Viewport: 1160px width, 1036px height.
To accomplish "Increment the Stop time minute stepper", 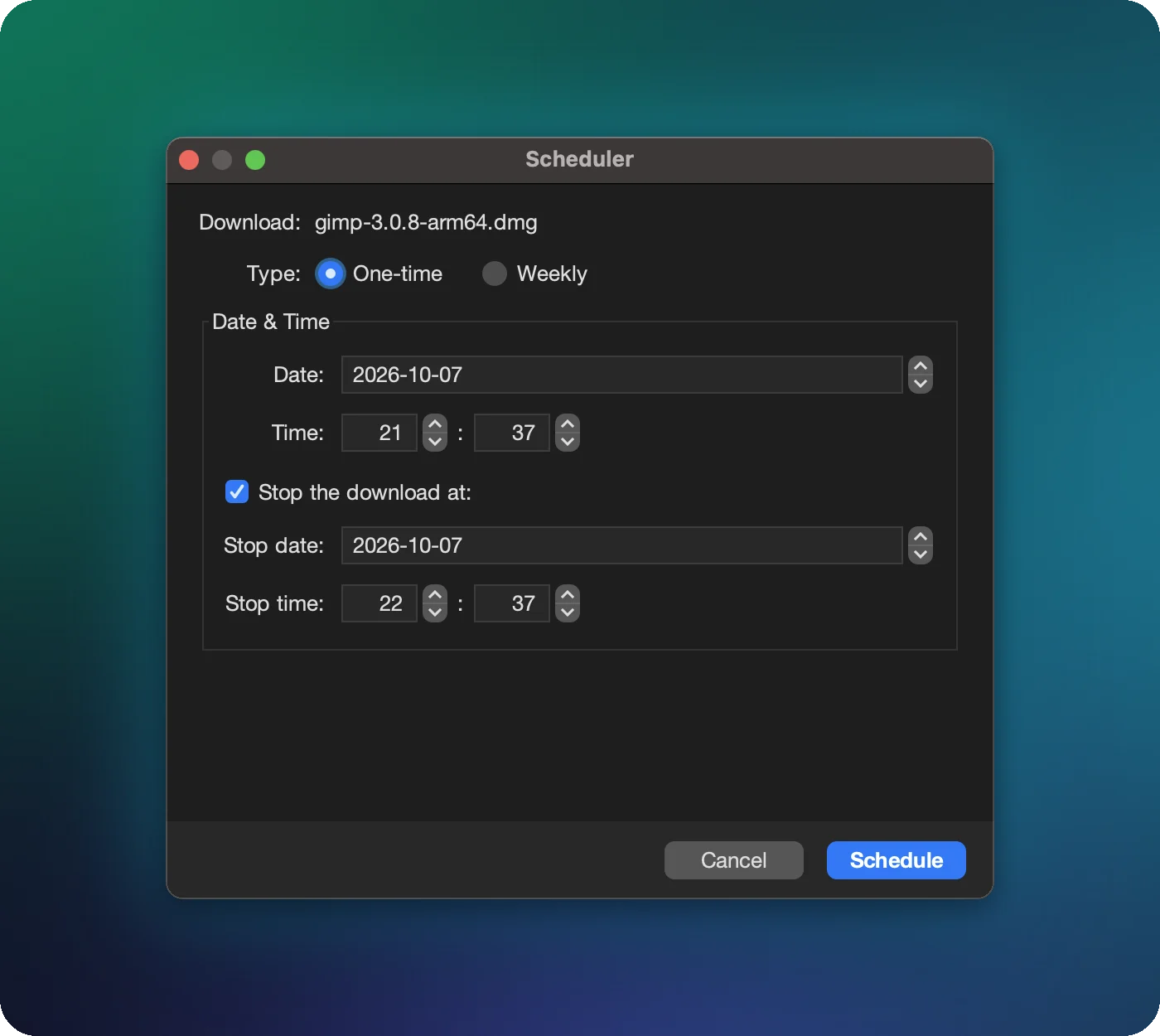I will (568, 594).
